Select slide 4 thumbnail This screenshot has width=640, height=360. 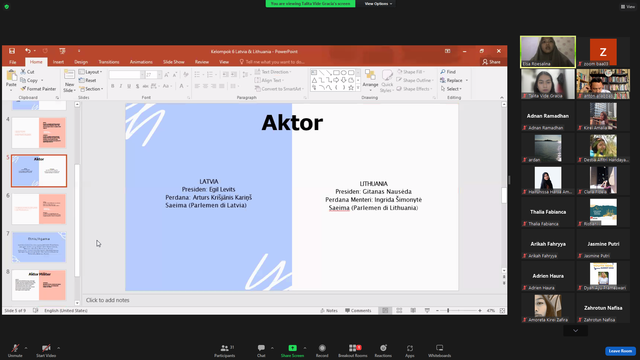39,133
